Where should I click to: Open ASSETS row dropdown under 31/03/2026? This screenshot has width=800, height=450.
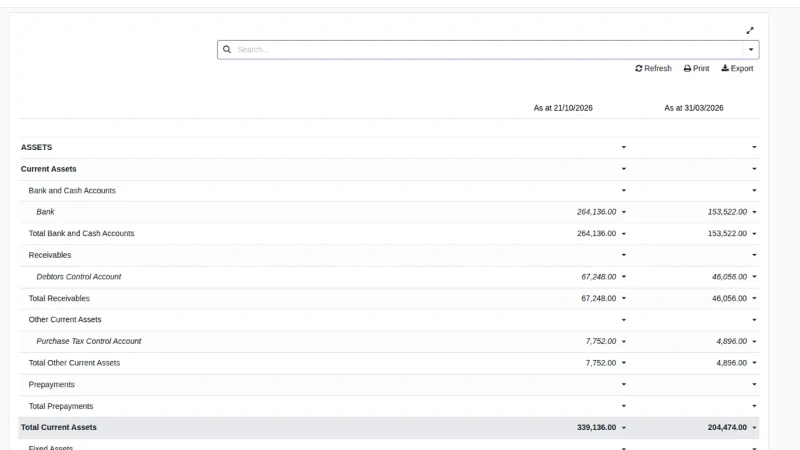point(754,147)
